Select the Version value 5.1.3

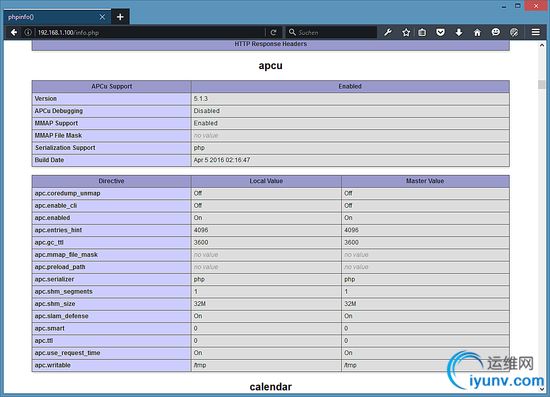[201, 99]
